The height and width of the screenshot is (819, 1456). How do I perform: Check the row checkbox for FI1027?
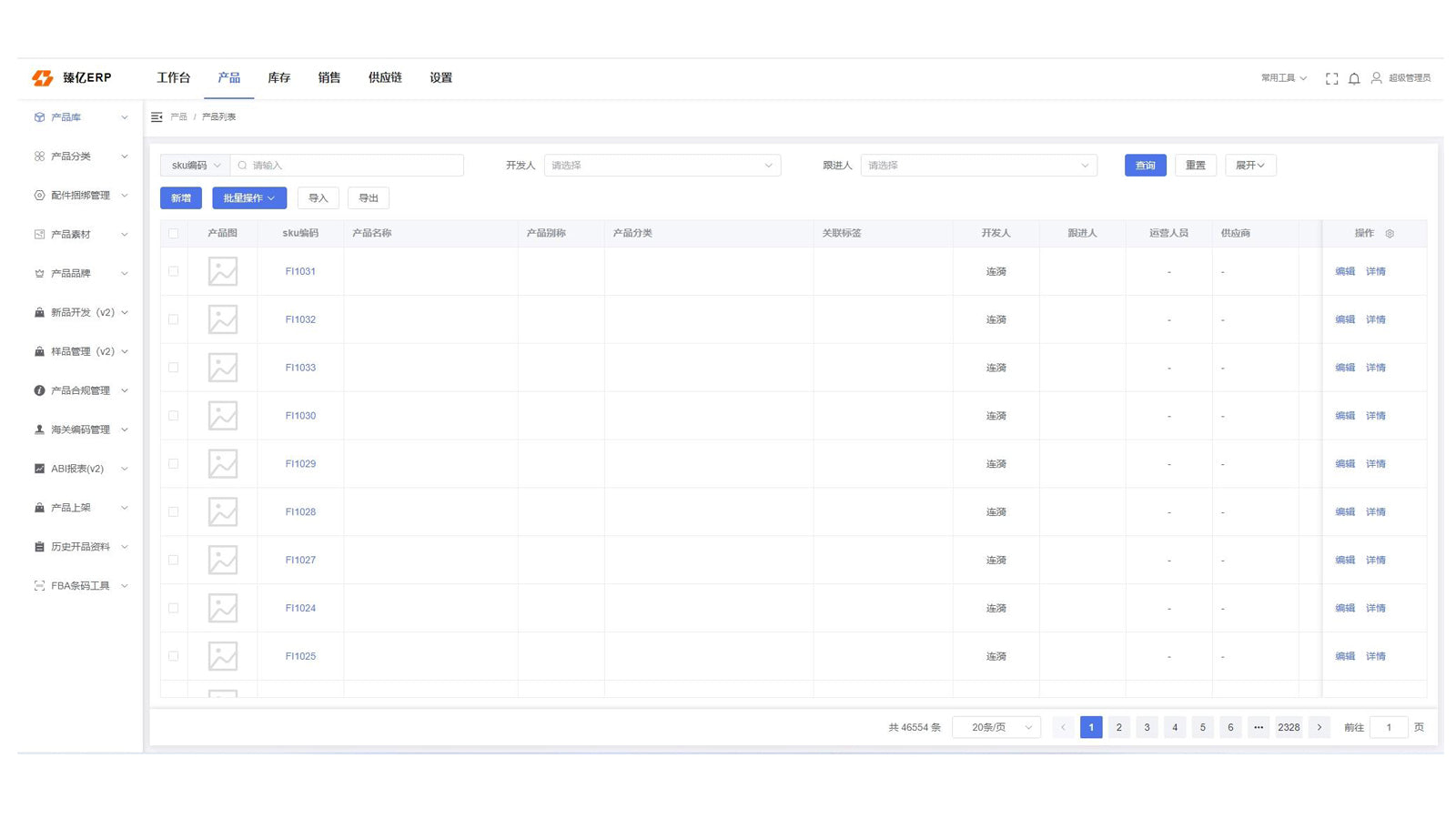point(174,560)
